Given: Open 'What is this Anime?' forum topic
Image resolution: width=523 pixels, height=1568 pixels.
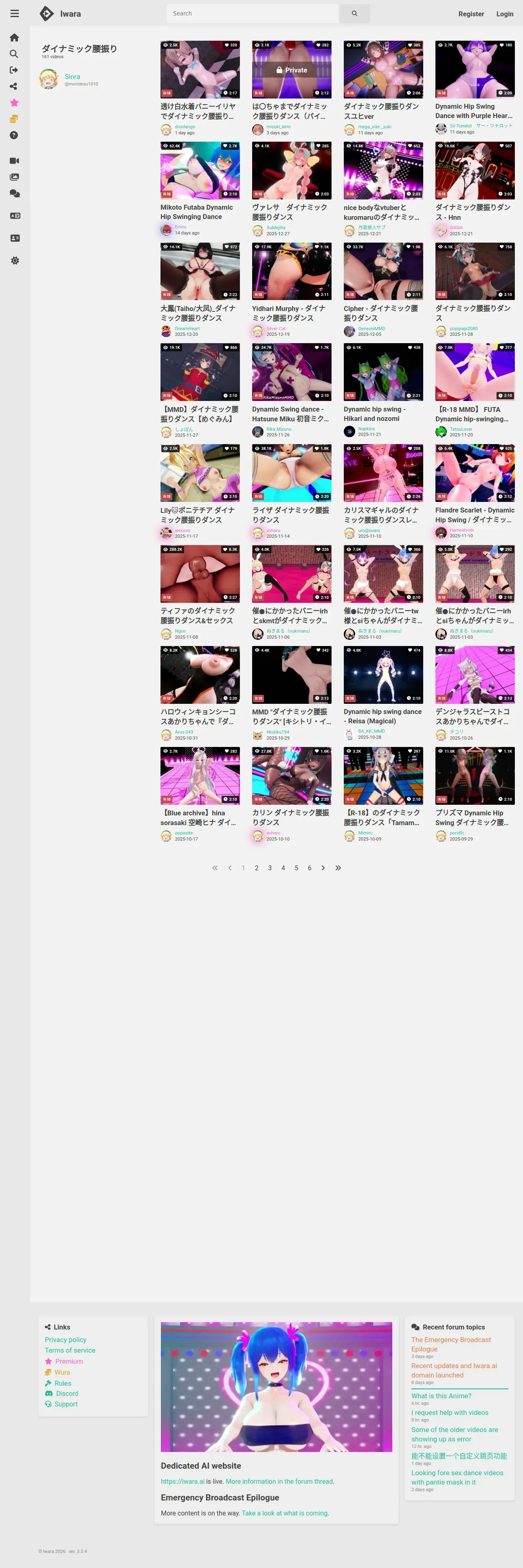Looking at the screenshot, I should 441,1396.
